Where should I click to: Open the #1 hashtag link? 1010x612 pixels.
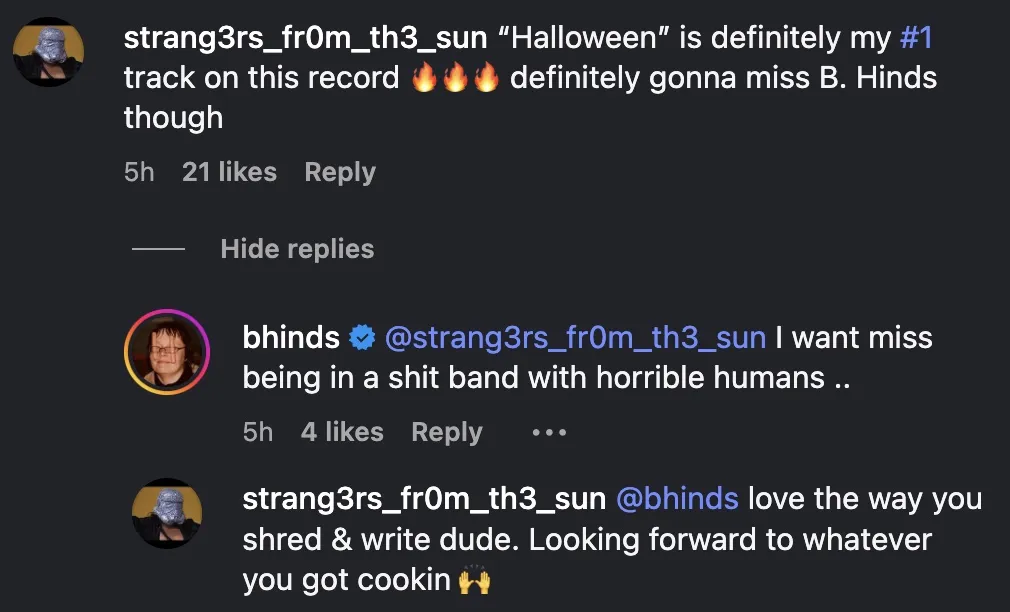coord(916,37)
